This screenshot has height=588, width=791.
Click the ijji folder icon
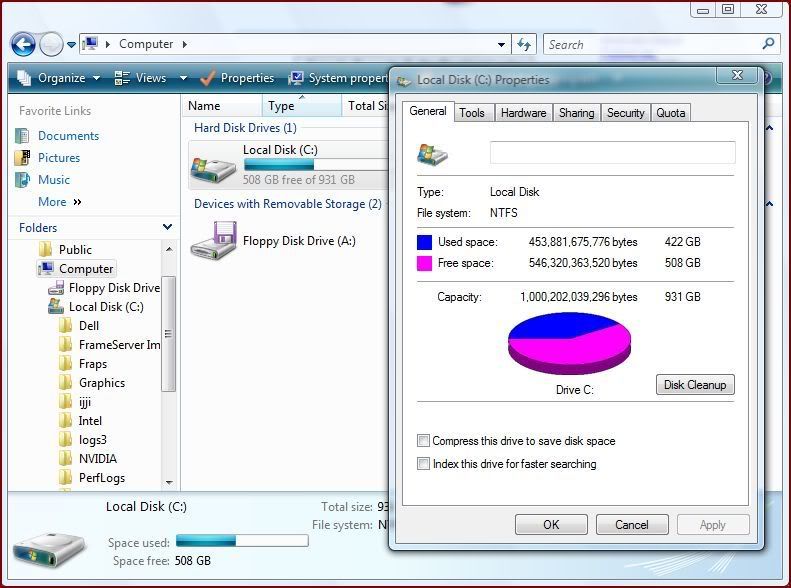66,402
